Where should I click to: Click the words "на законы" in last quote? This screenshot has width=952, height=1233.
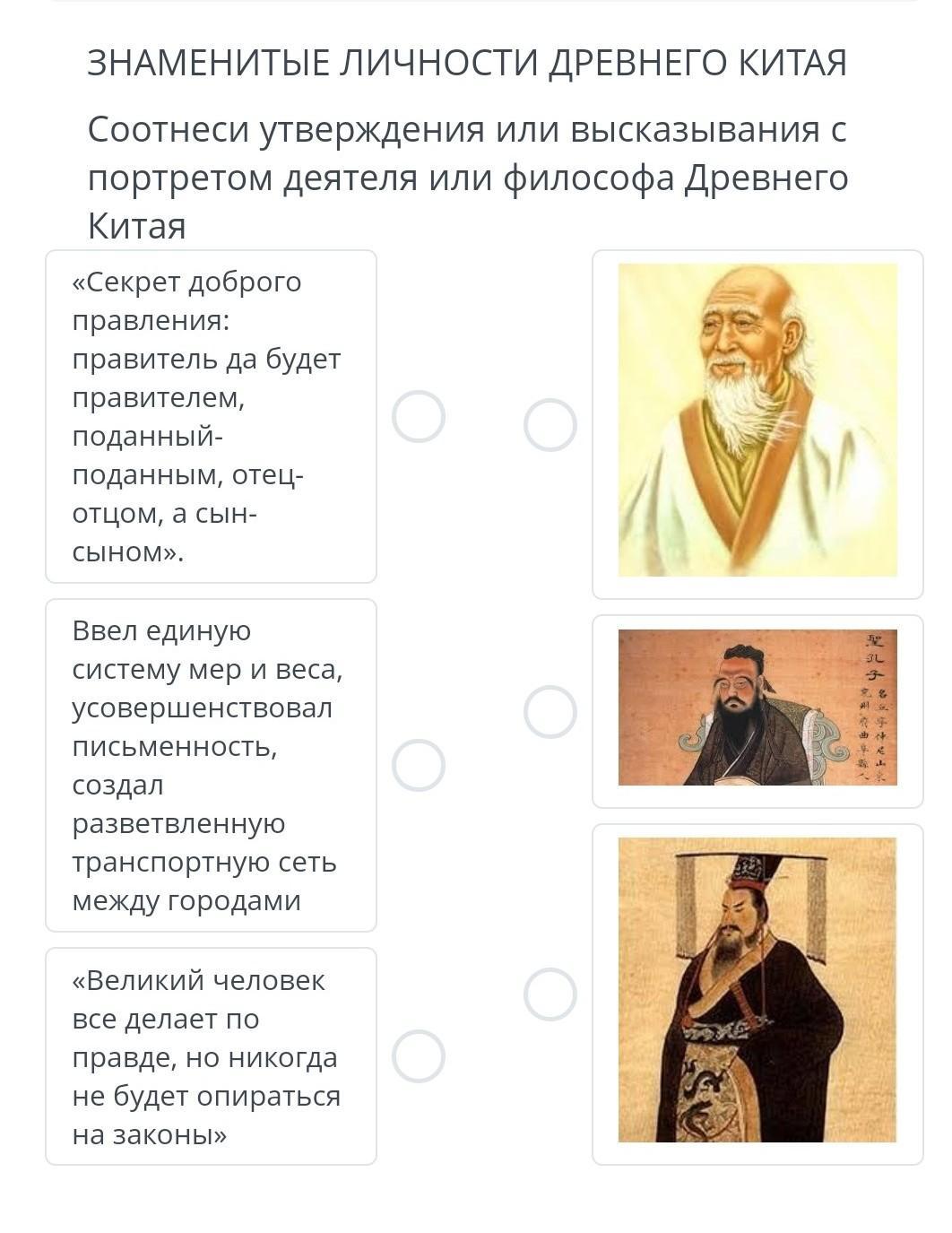[150, 1135]
